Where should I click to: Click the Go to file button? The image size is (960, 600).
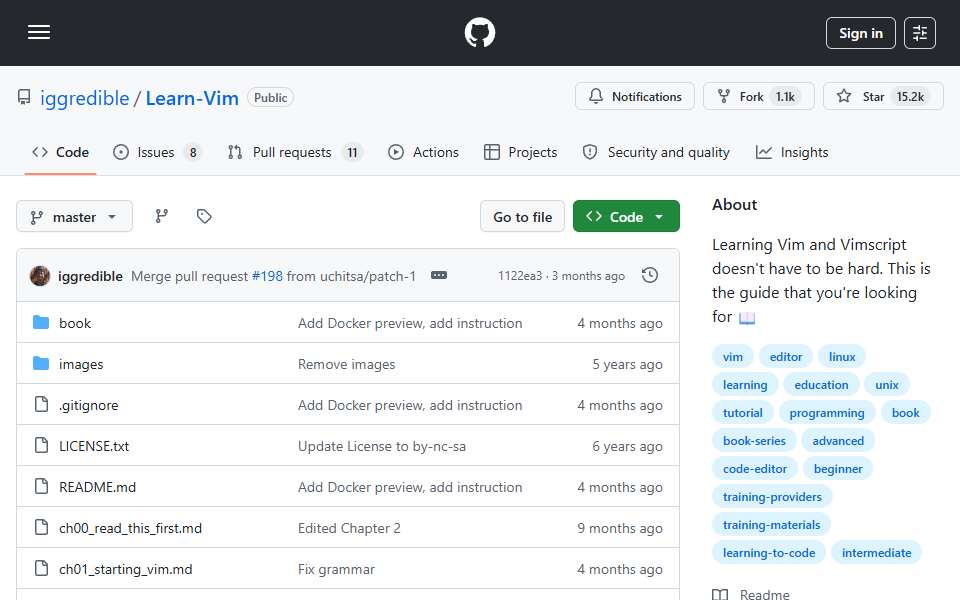pyautogui.click(x=522, y=217)
